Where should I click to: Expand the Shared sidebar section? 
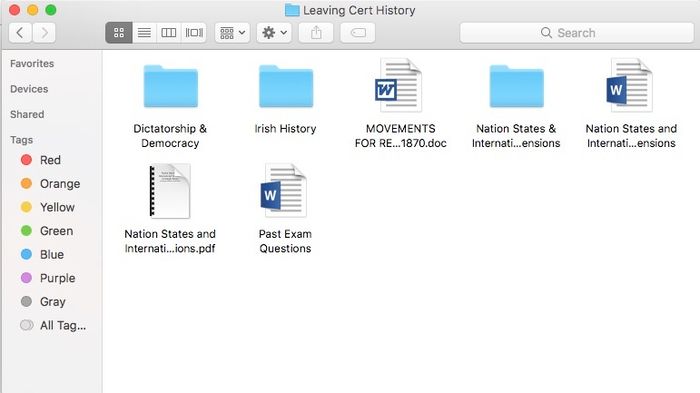point(27,114)
